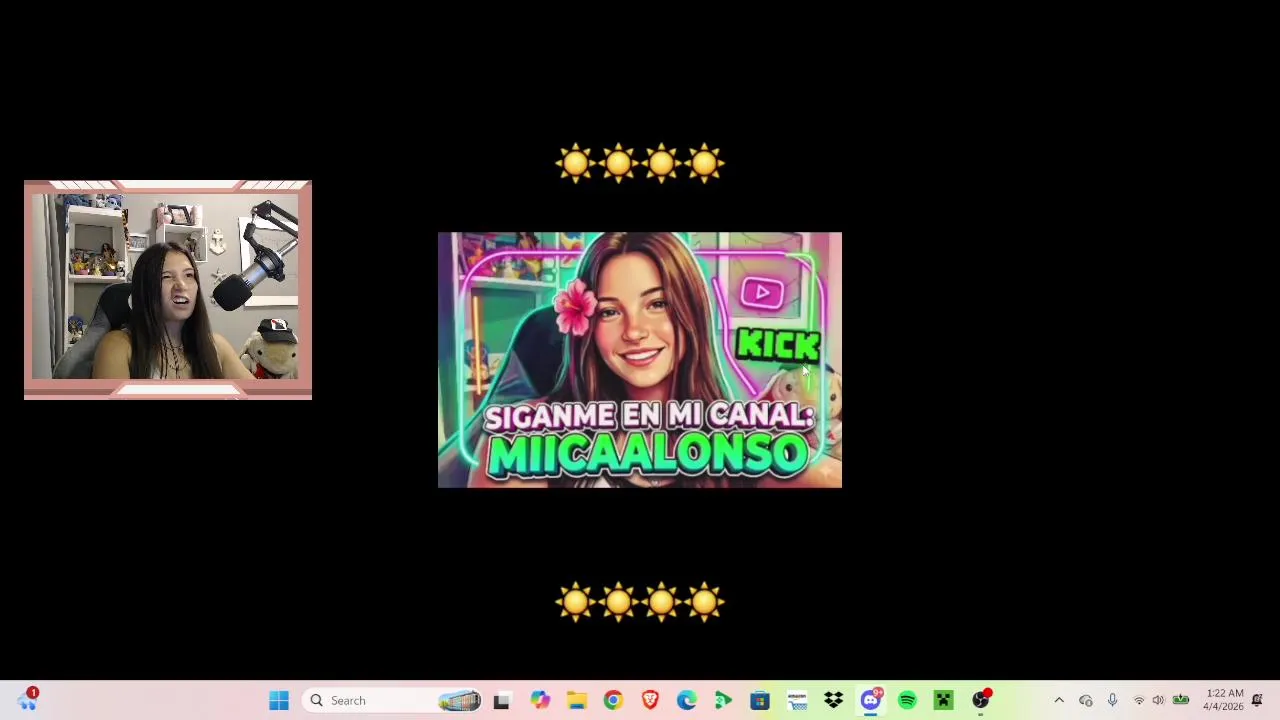Open the green play-arrow app on taskbar
Screen dimensions: 1280x720
click(723, 700)
